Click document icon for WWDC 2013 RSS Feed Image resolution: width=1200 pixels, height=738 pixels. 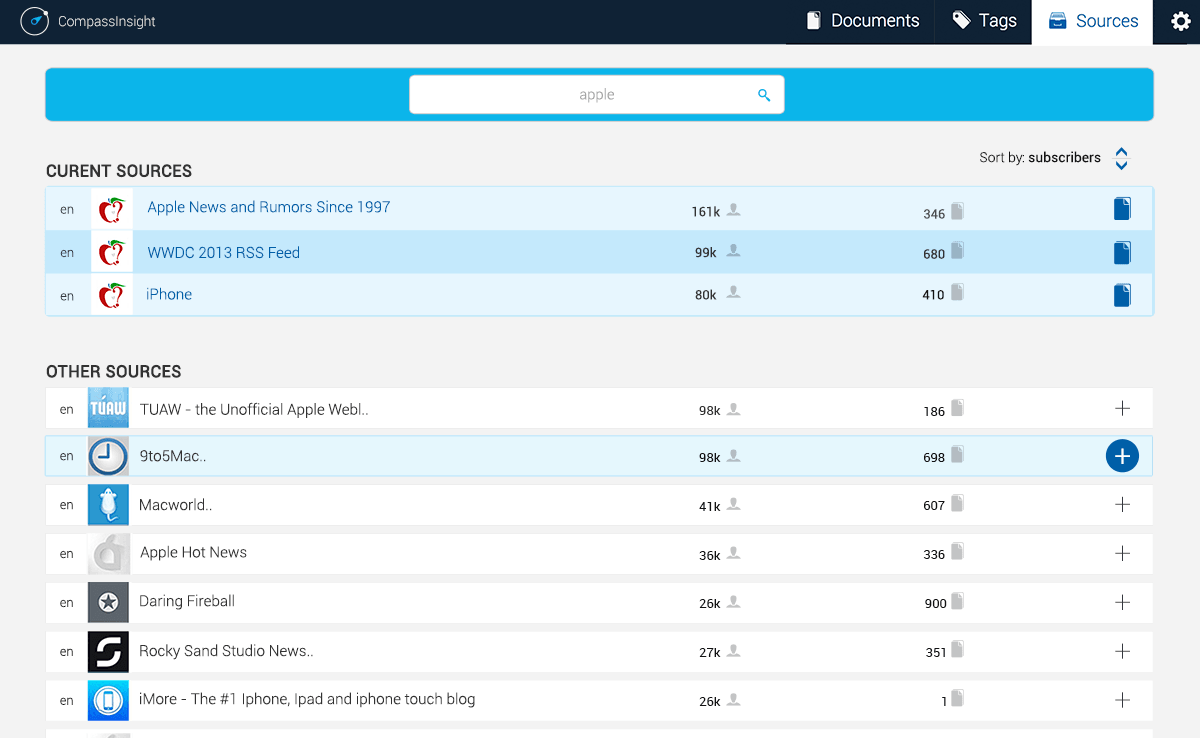[1122, 253]
